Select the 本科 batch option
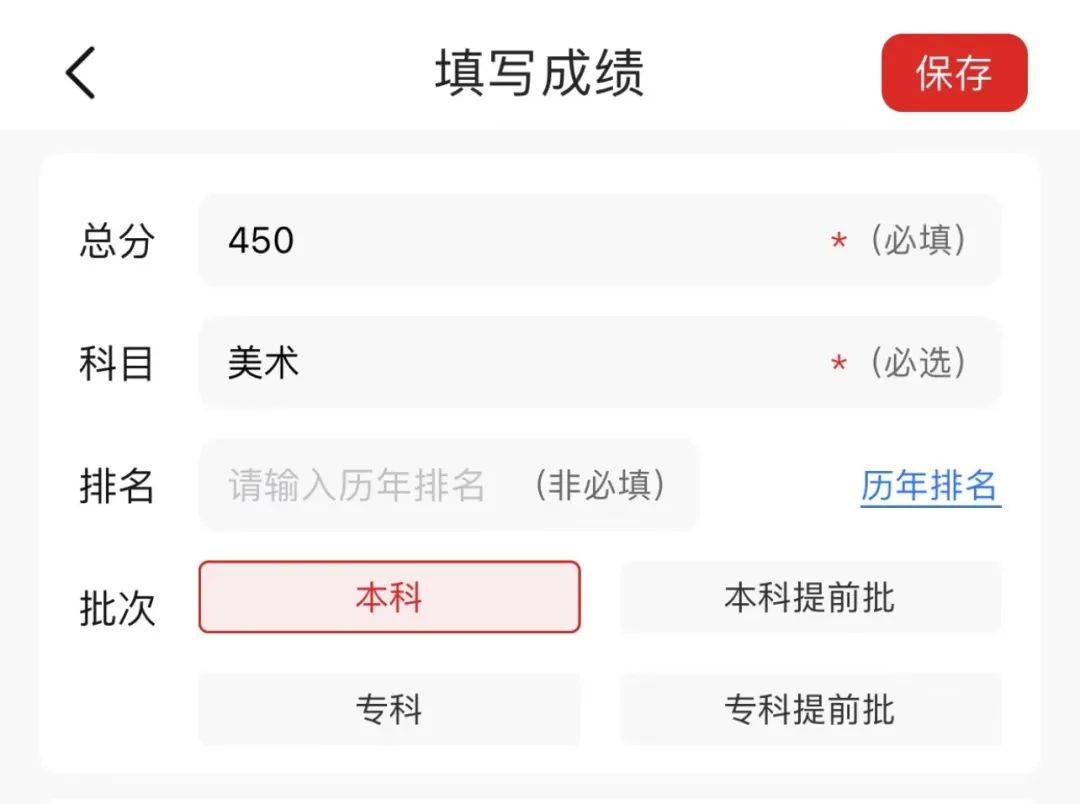The image size is (1080, 804). click(x=389, y=597)
